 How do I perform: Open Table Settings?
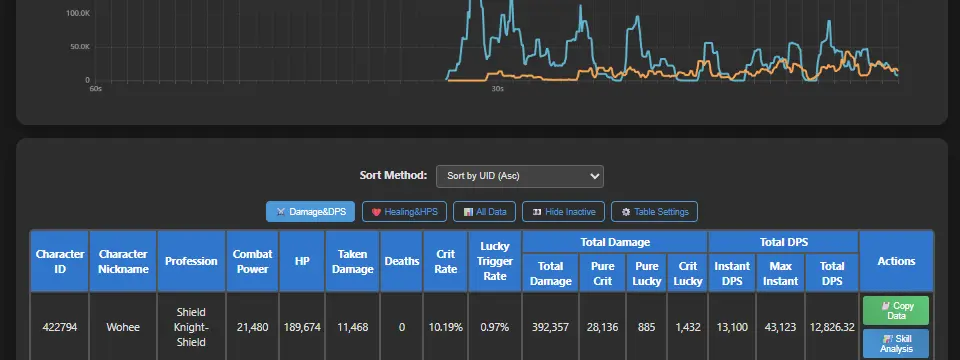pyautogui.click(x=654, y=212)
